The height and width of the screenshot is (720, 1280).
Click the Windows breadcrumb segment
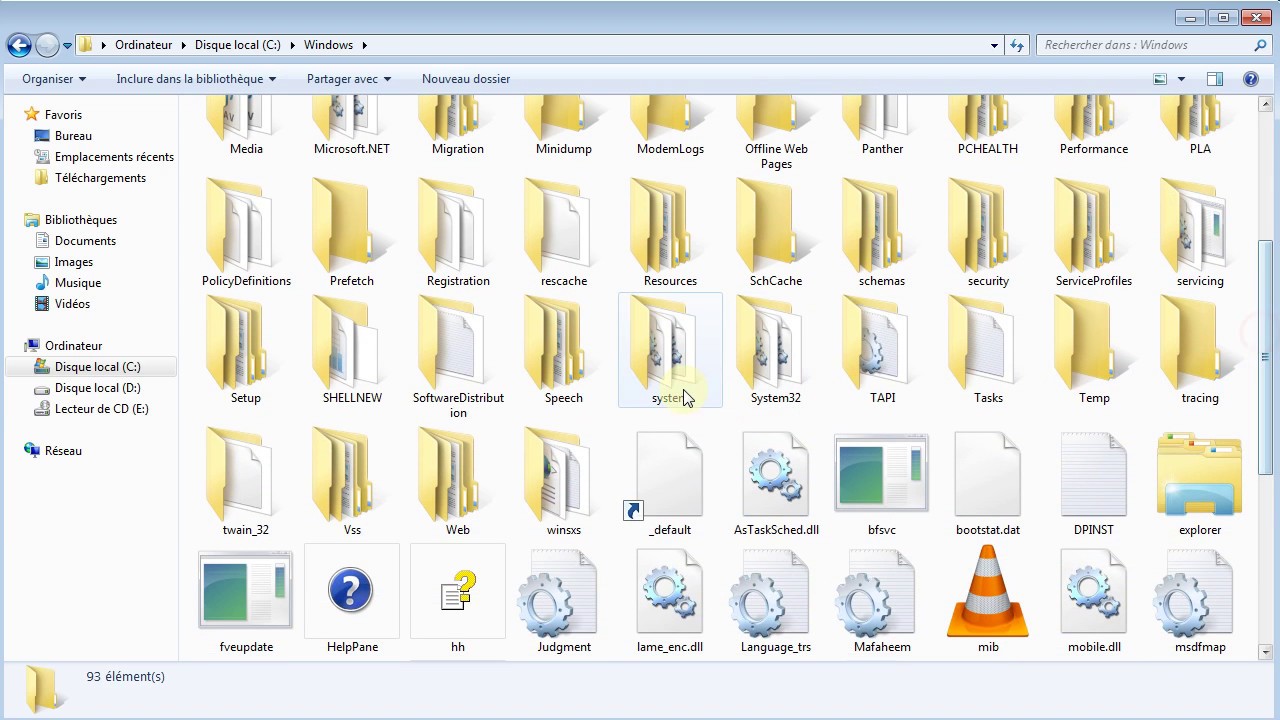(x=328, y=45)
